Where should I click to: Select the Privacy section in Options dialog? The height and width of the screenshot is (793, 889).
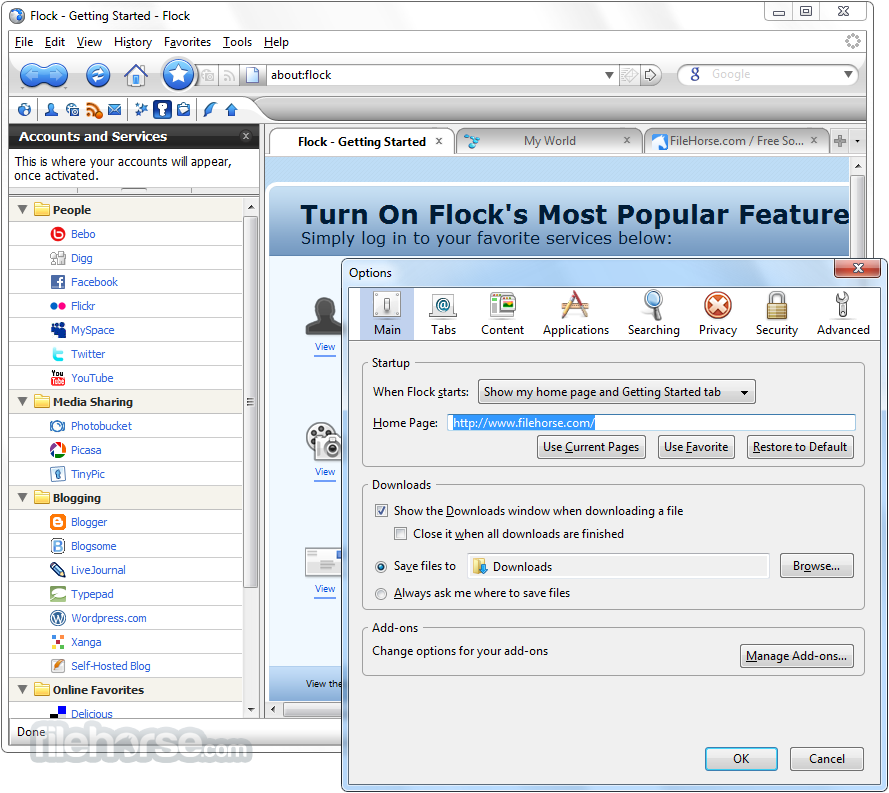717,313
